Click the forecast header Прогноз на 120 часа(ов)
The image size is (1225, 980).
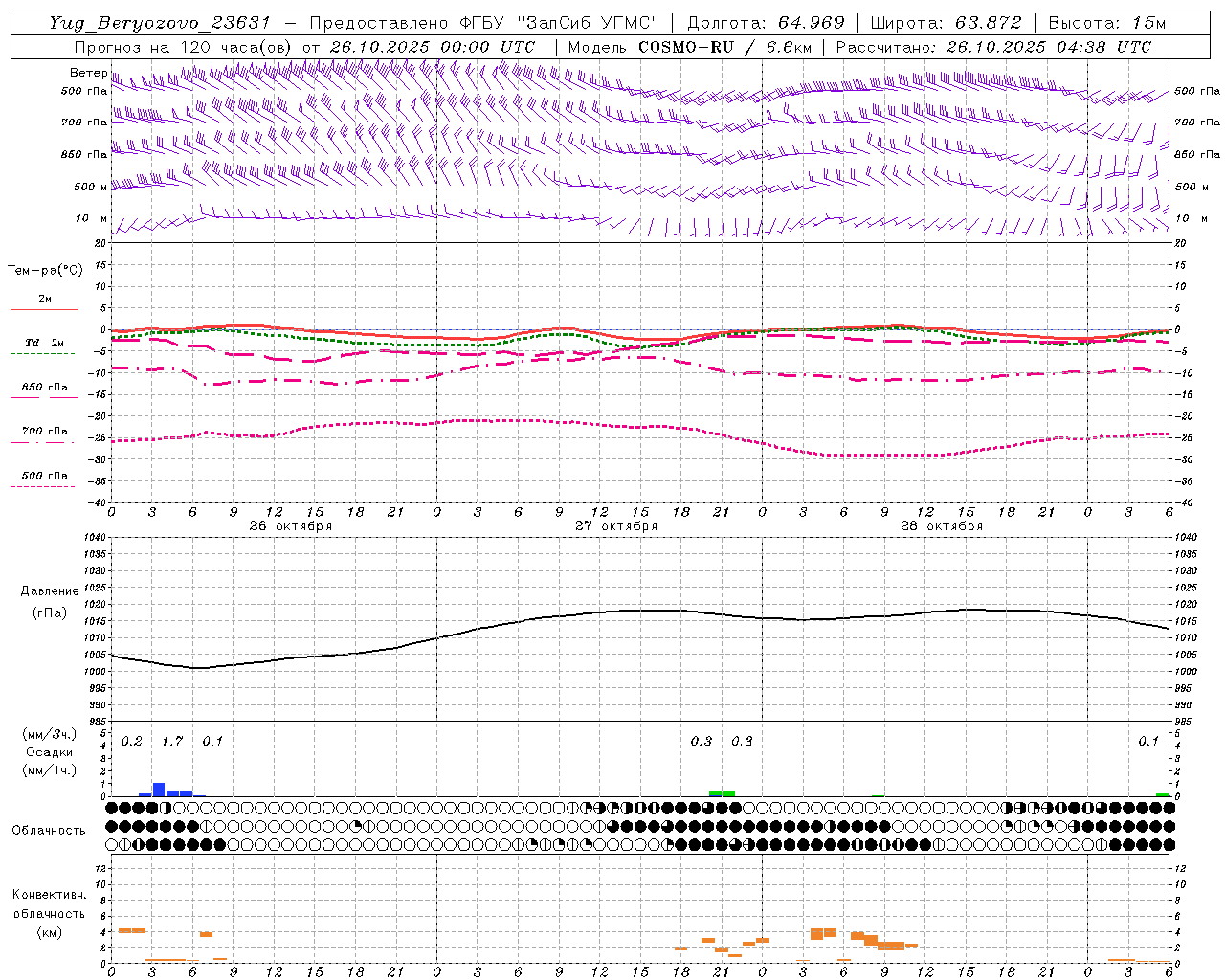click(x=185, y=47)
